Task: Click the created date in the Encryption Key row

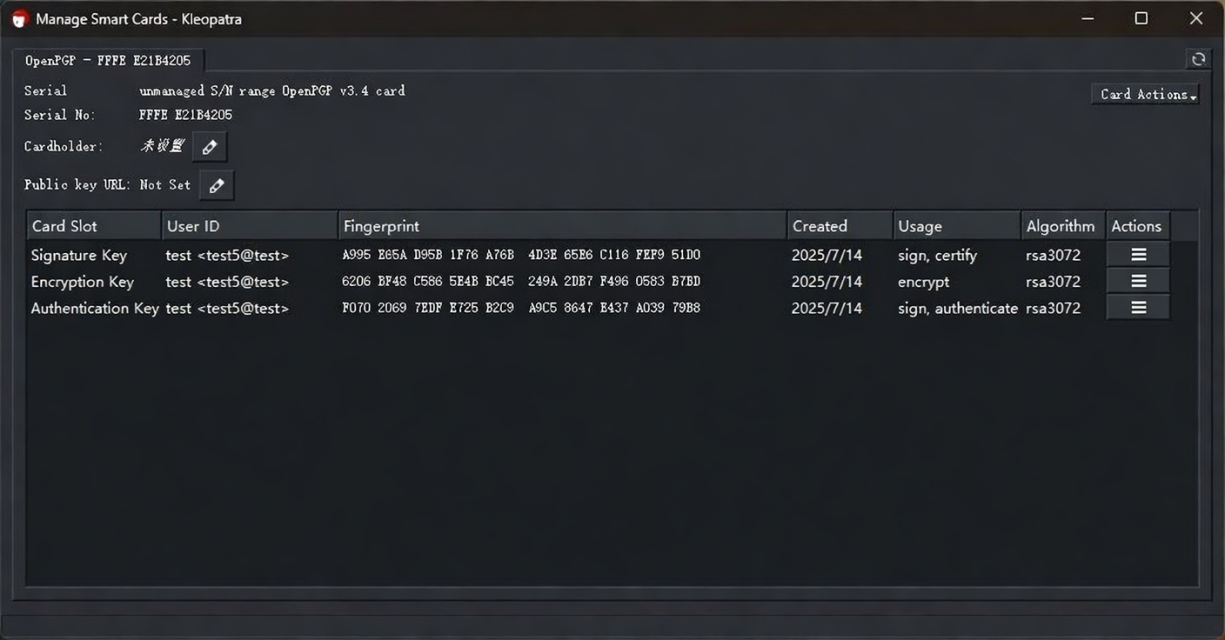Action: [827, 282]
